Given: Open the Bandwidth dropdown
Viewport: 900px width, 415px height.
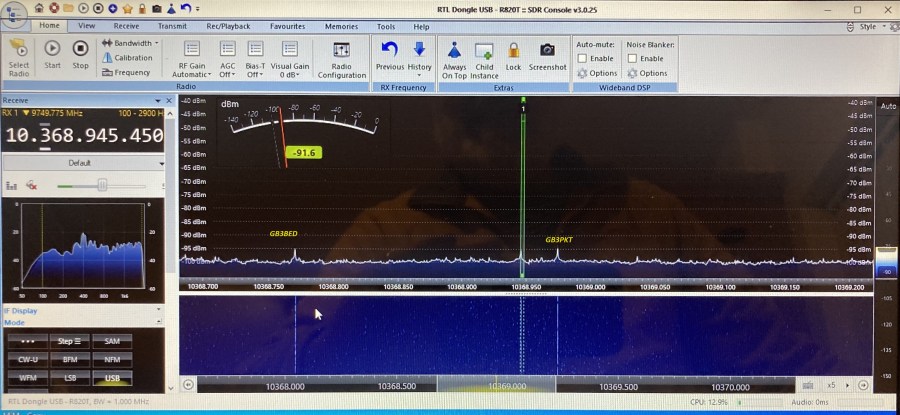Looking at the screenshot, I should [131, 43].
